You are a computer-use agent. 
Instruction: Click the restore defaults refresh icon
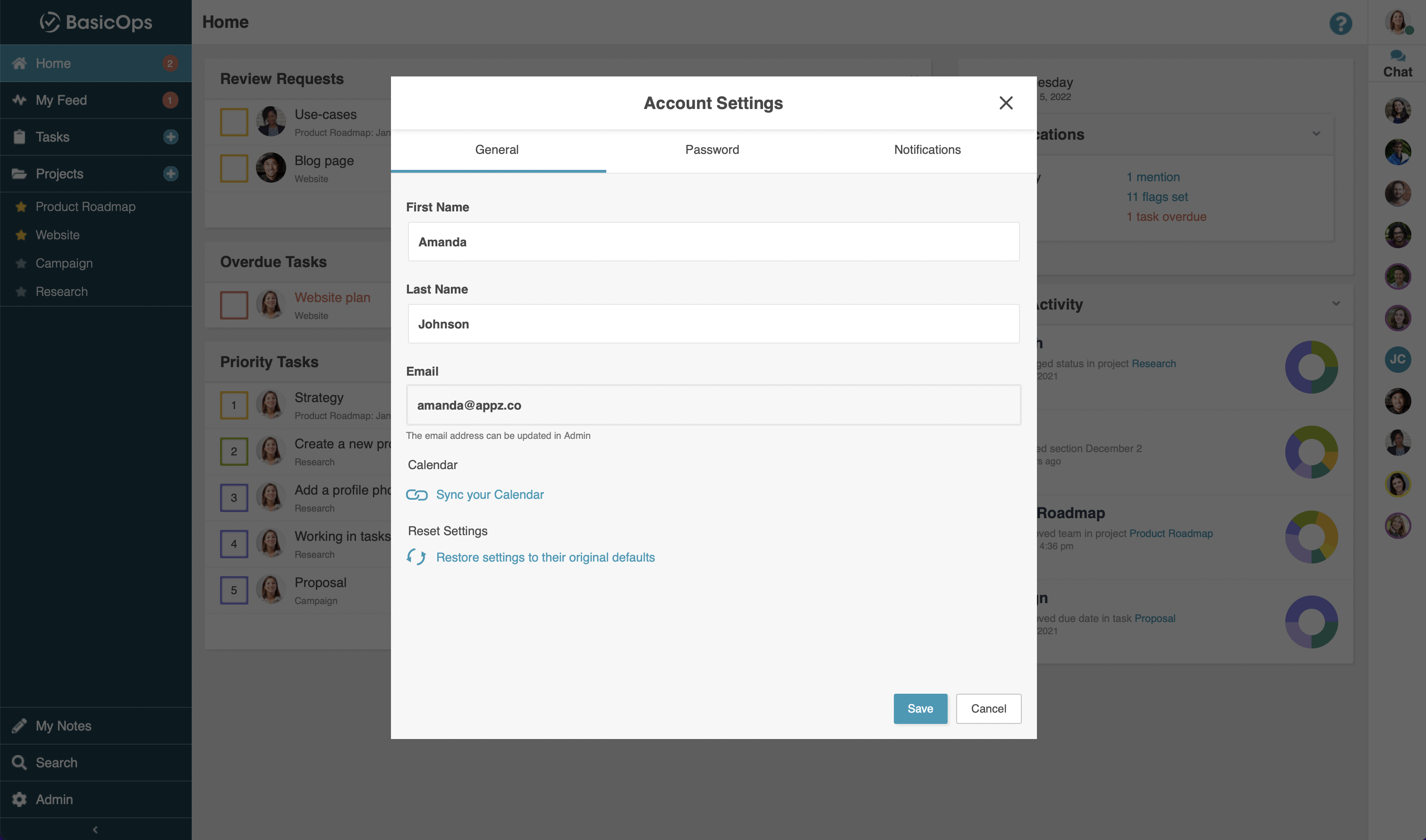417,557
